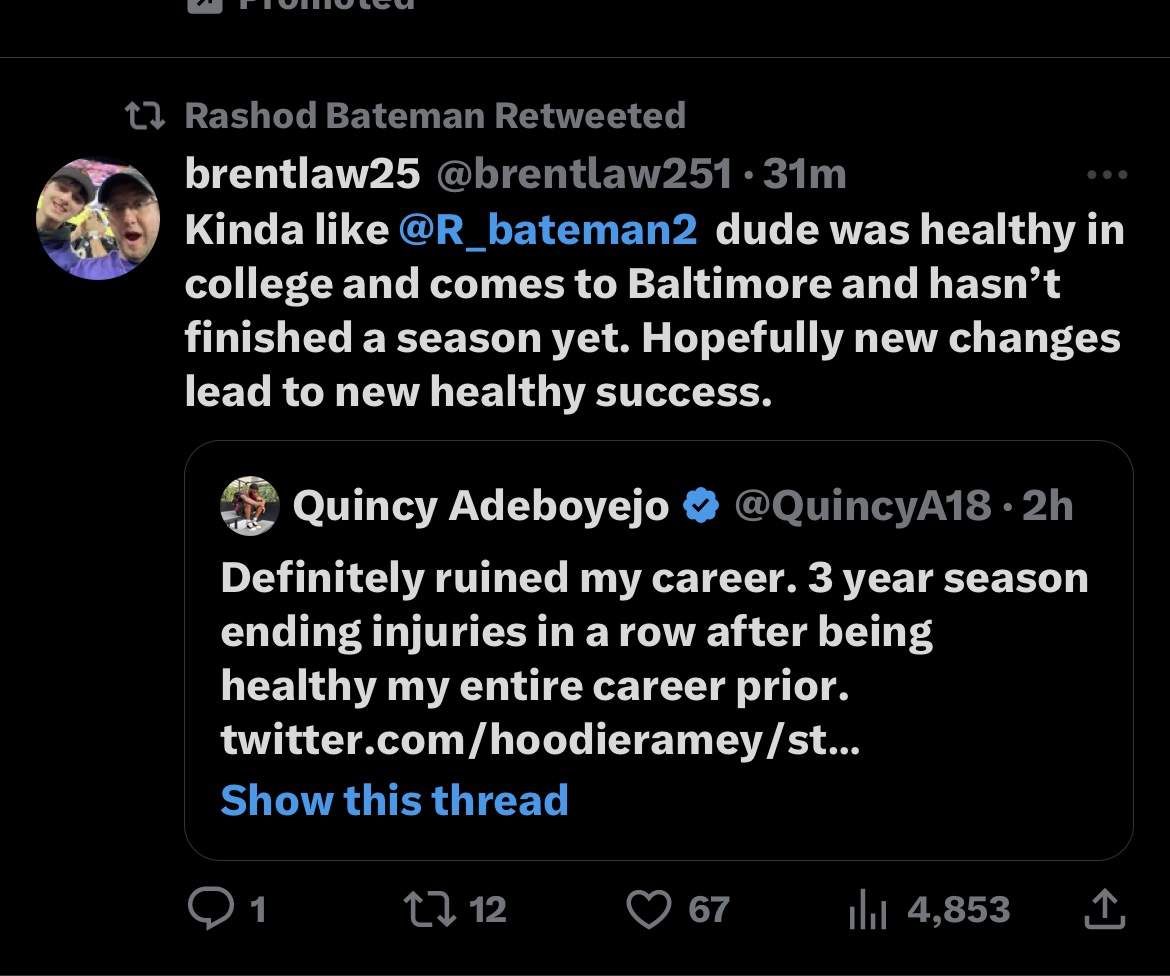Like the tweet with 67 likes
Screen dimensions: 1170x976
(648, 910)
